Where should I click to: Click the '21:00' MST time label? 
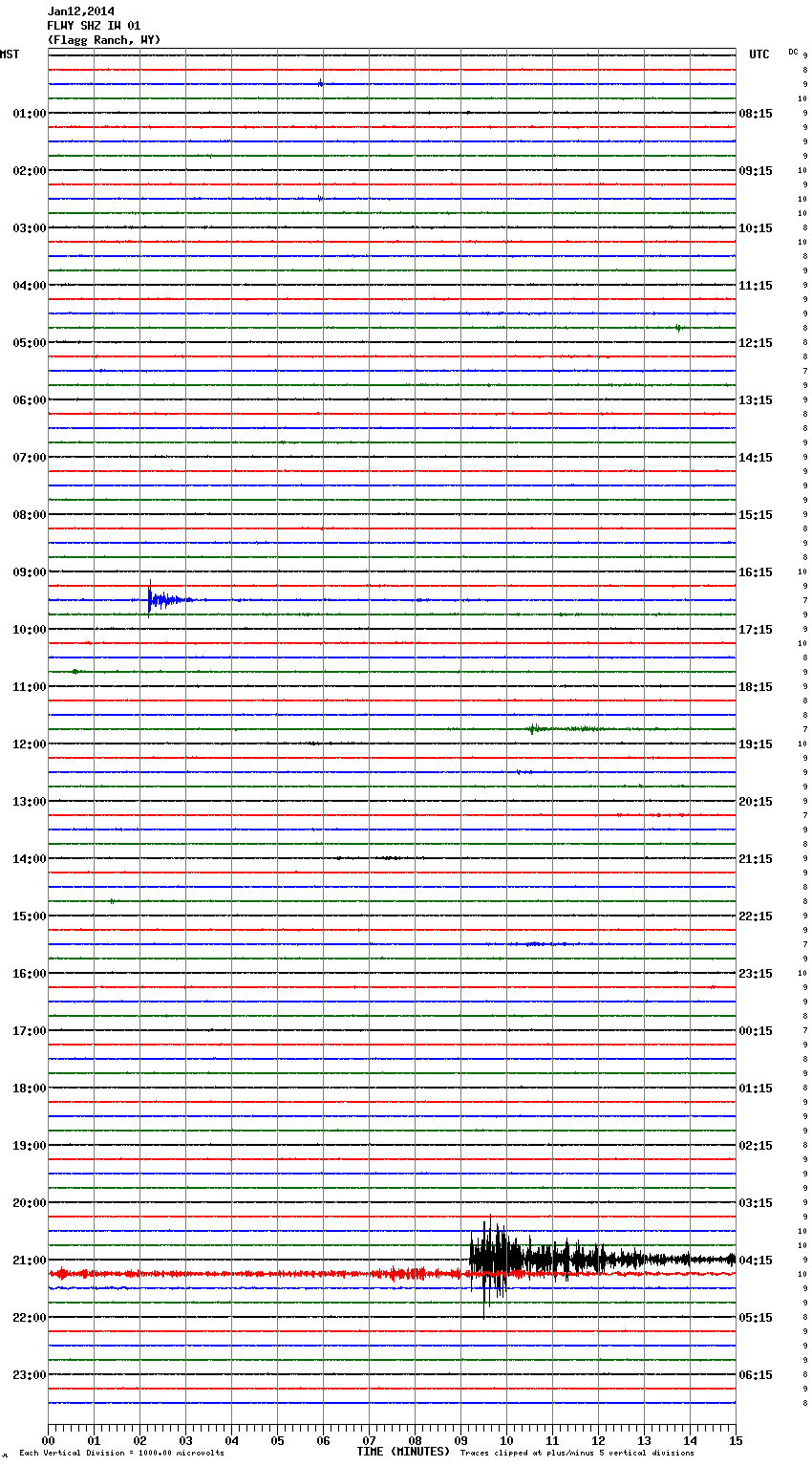tap(30, 1261)
